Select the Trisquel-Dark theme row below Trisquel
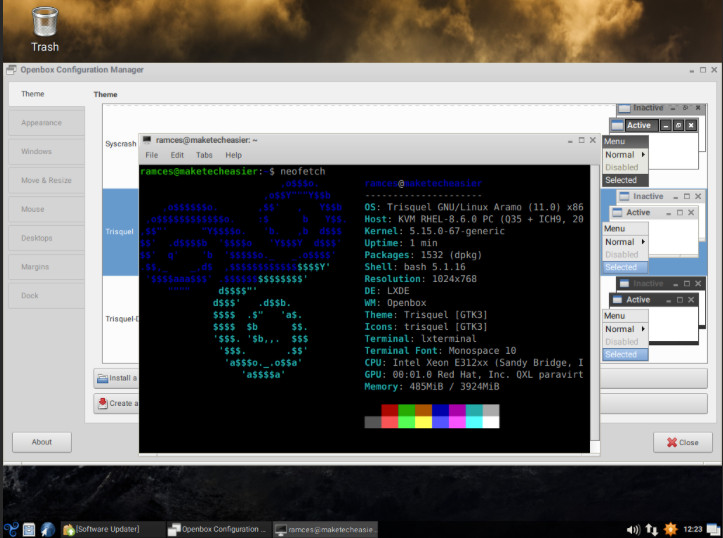The image size is (723, 538). (122, 319)
